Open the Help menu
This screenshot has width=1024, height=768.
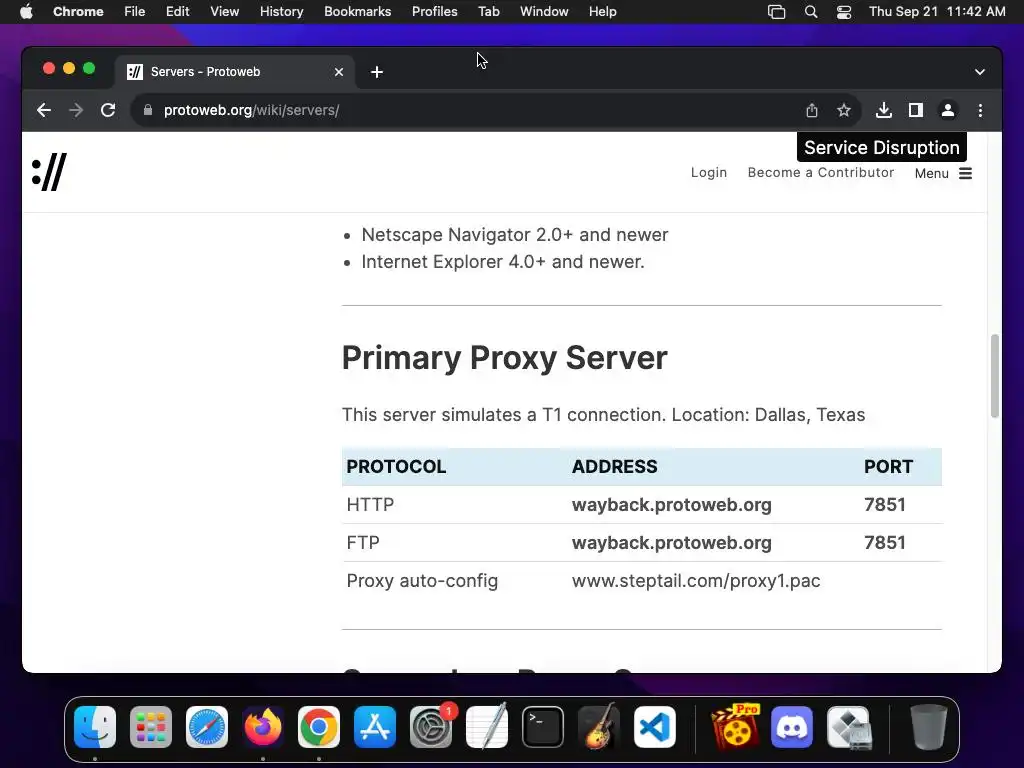[x=602, y=12]
